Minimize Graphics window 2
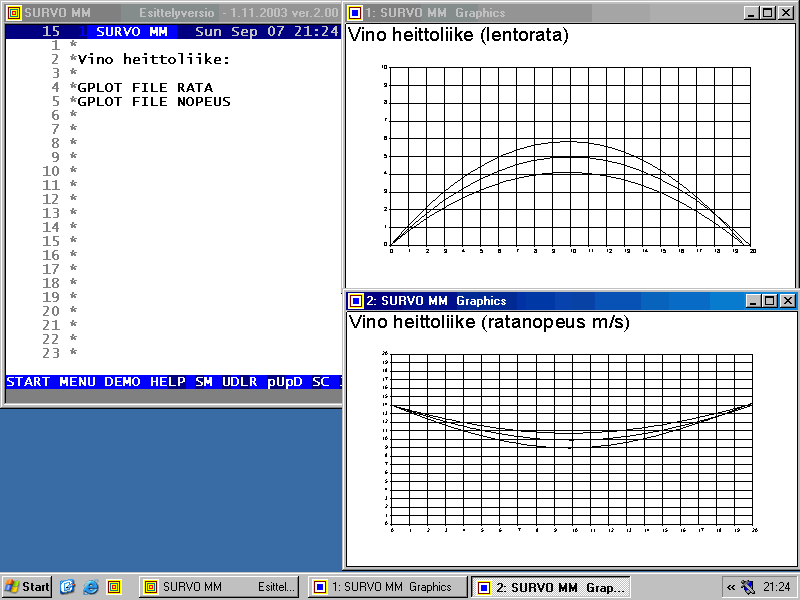This screenshot has height=600, width=800. click(x=753, y=301)
